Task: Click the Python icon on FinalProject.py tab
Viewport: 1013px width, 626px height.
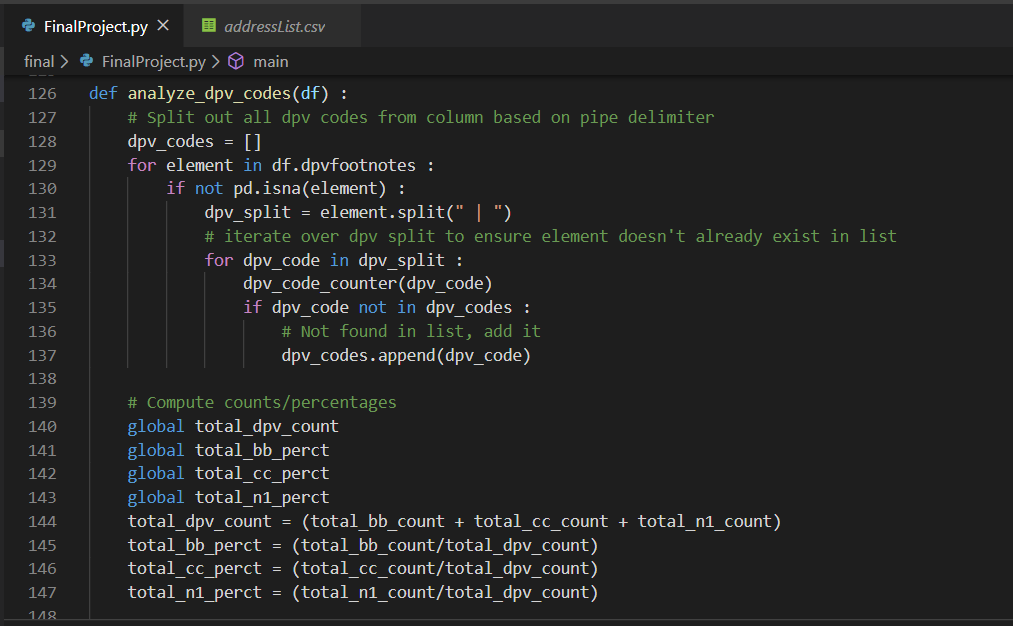Action: click(x=28, y=26)
